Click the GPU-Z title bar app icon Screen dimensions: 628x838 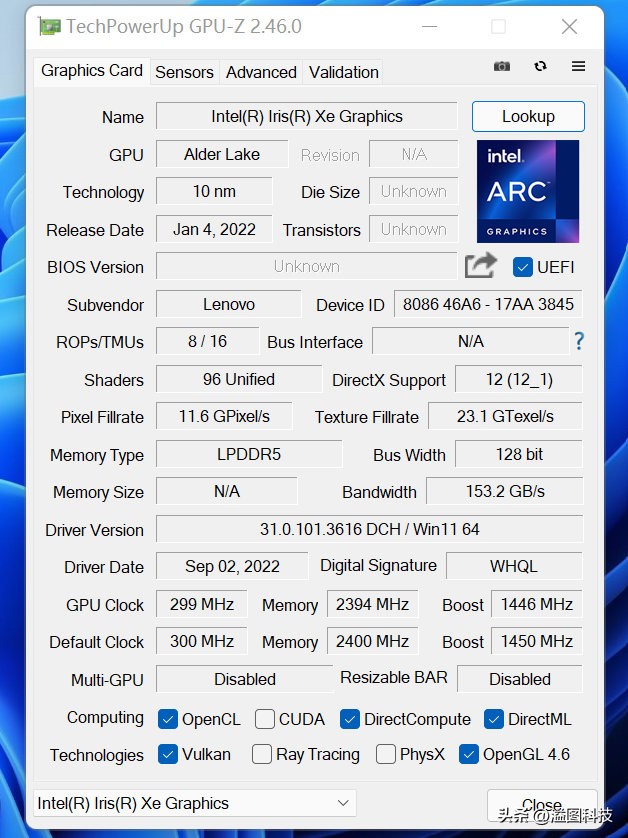49,26
